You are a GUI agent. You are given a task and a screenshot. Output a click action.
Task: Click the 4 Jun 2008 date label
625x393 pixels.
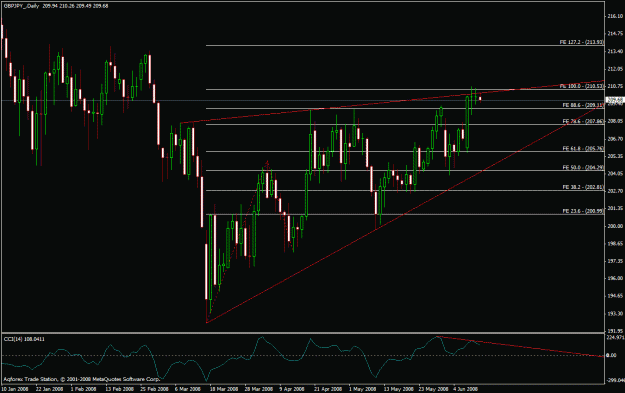click(466, 389)
